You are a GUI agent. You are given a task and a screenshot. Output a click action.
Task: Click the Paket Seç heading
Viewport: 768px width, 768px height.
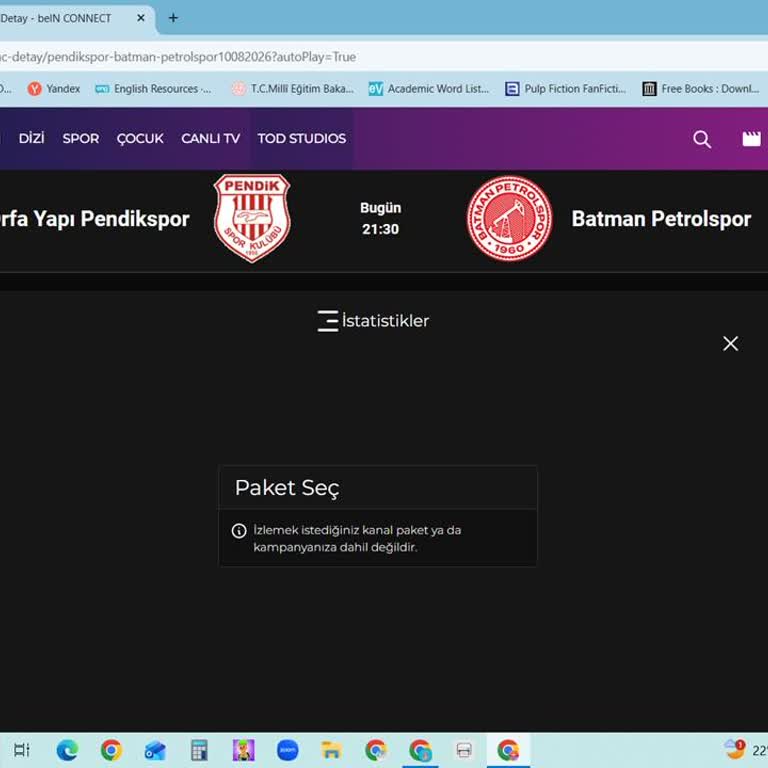287,488
